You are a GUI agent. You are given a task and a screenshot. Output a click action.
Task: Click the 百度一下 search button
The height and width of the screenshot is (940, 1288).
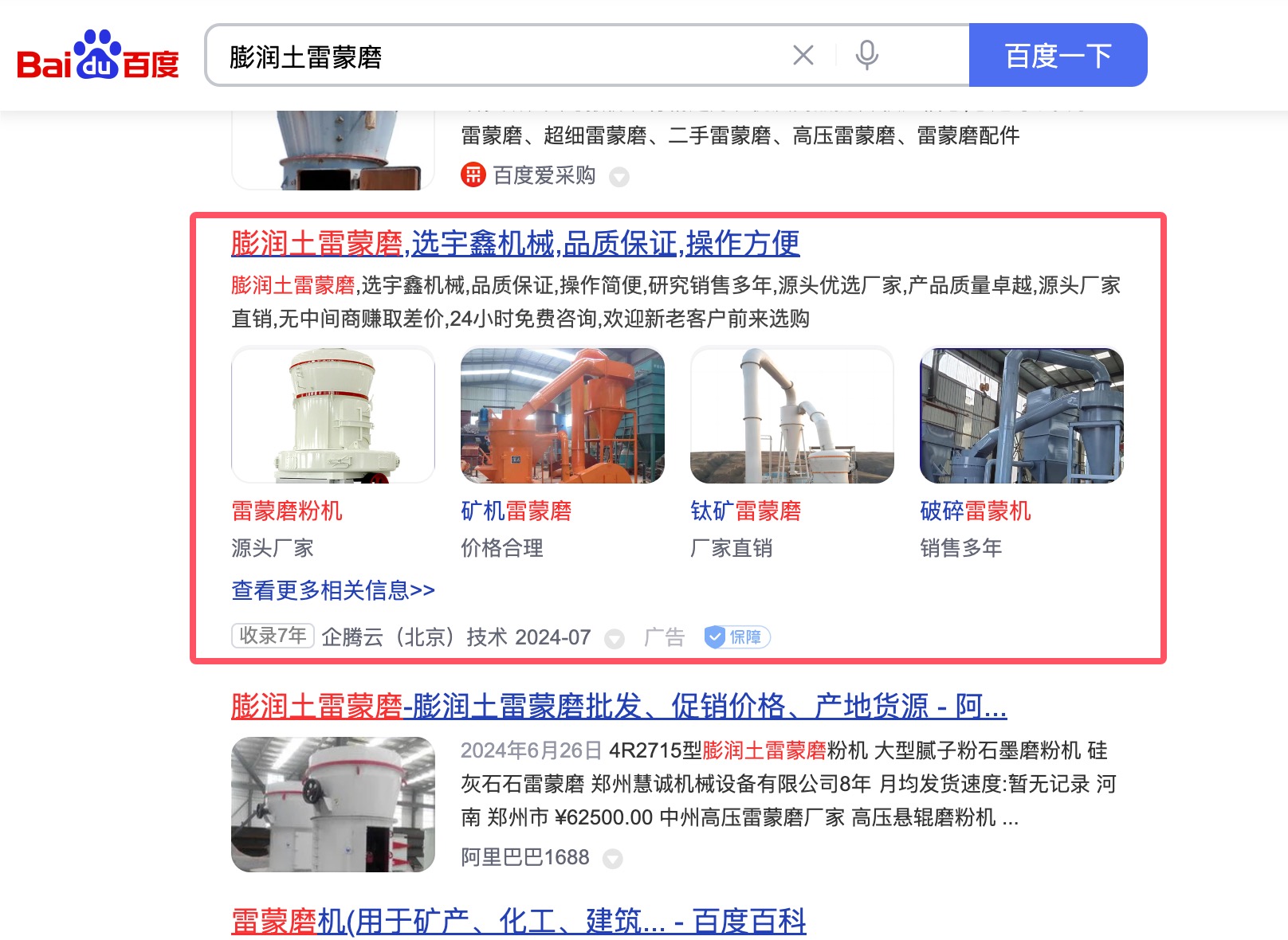(x=1058, y=55)
